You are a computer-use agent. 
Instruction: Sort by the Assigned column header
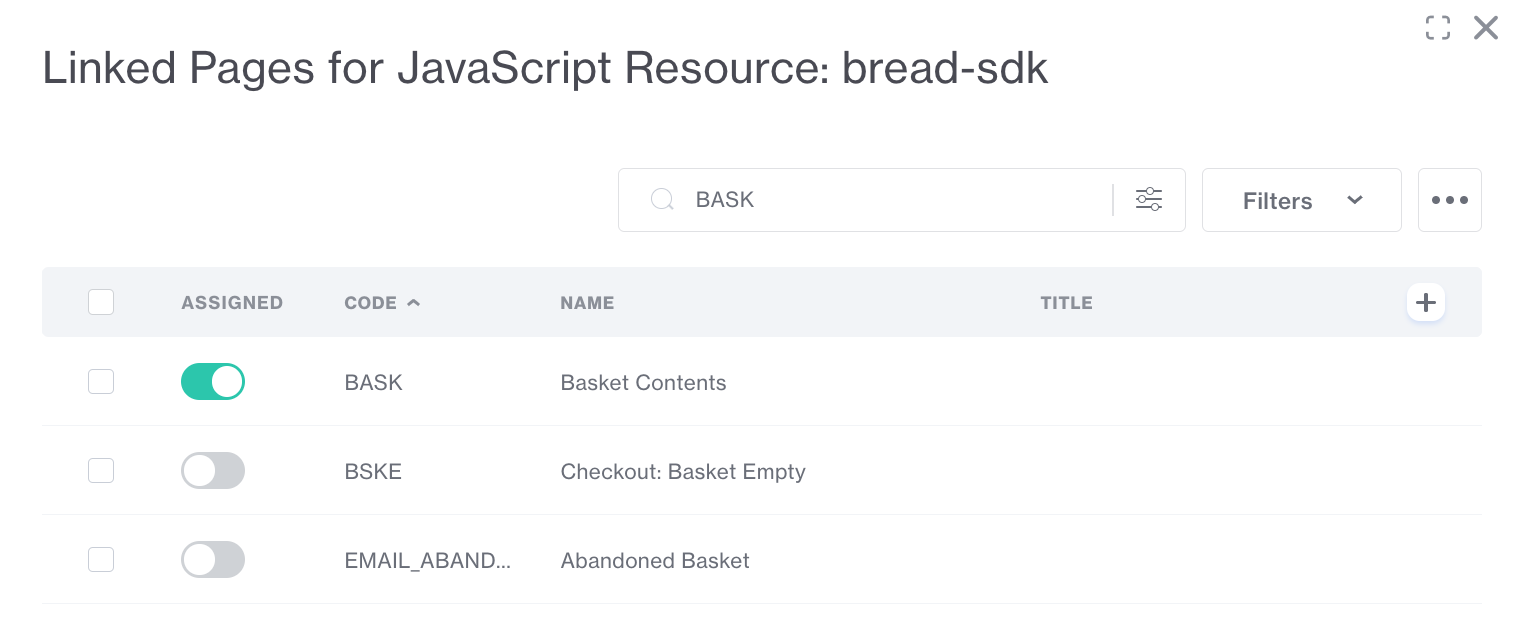coord(232,303)
